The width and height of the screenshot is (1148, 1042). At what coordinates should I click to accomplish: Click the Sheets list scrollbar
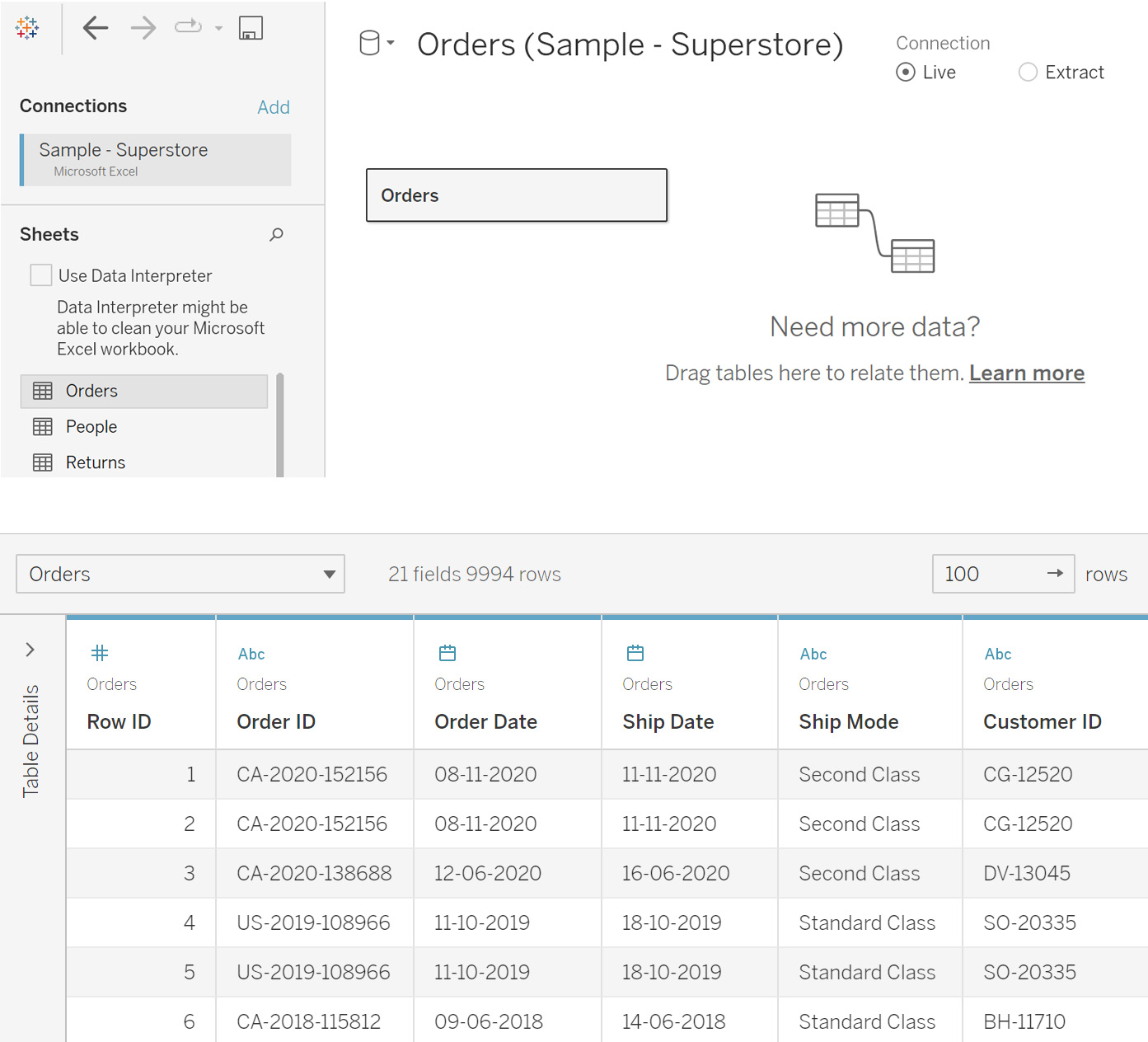point(280,425)
